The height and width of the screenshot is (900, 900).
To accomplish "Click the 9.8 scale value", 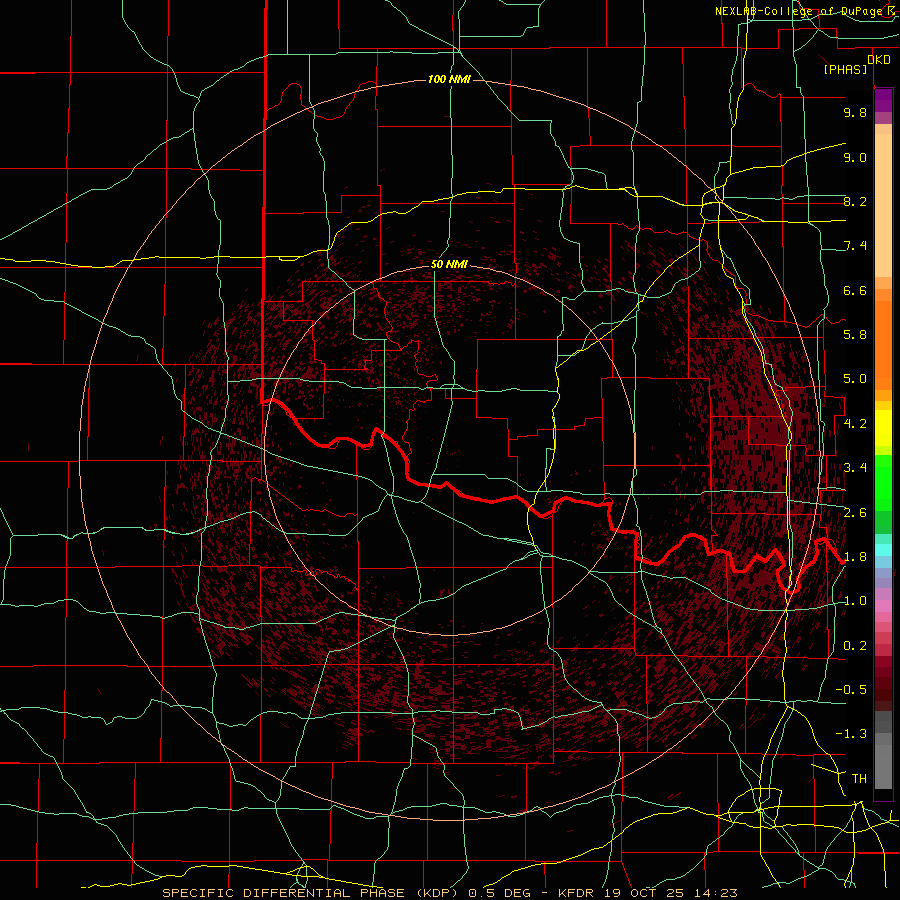I will (855, 112).
